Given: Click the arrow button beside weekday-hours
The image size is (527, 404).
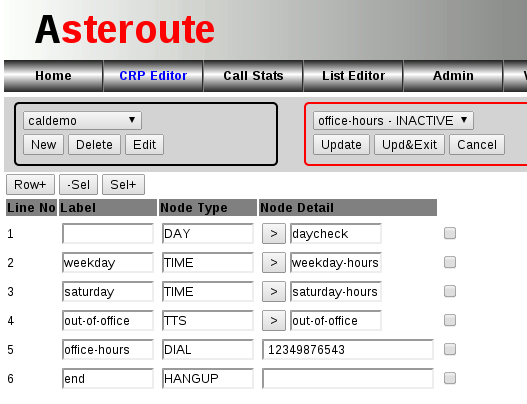Looking at the screenshot, I should 274,262.
